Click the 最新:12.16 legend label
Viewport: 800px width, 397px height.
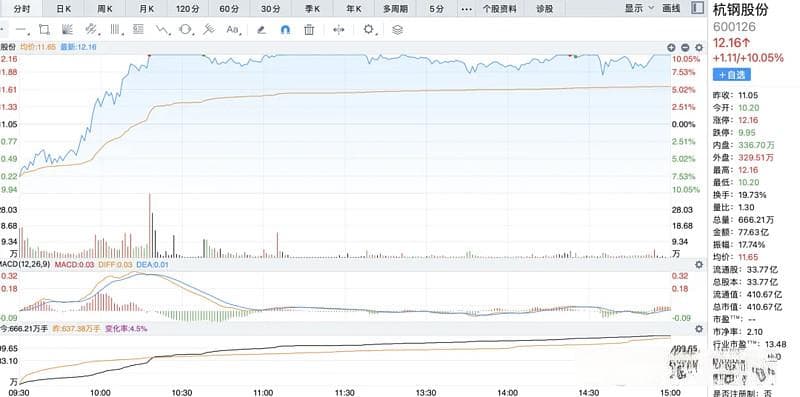click(78, 47)
